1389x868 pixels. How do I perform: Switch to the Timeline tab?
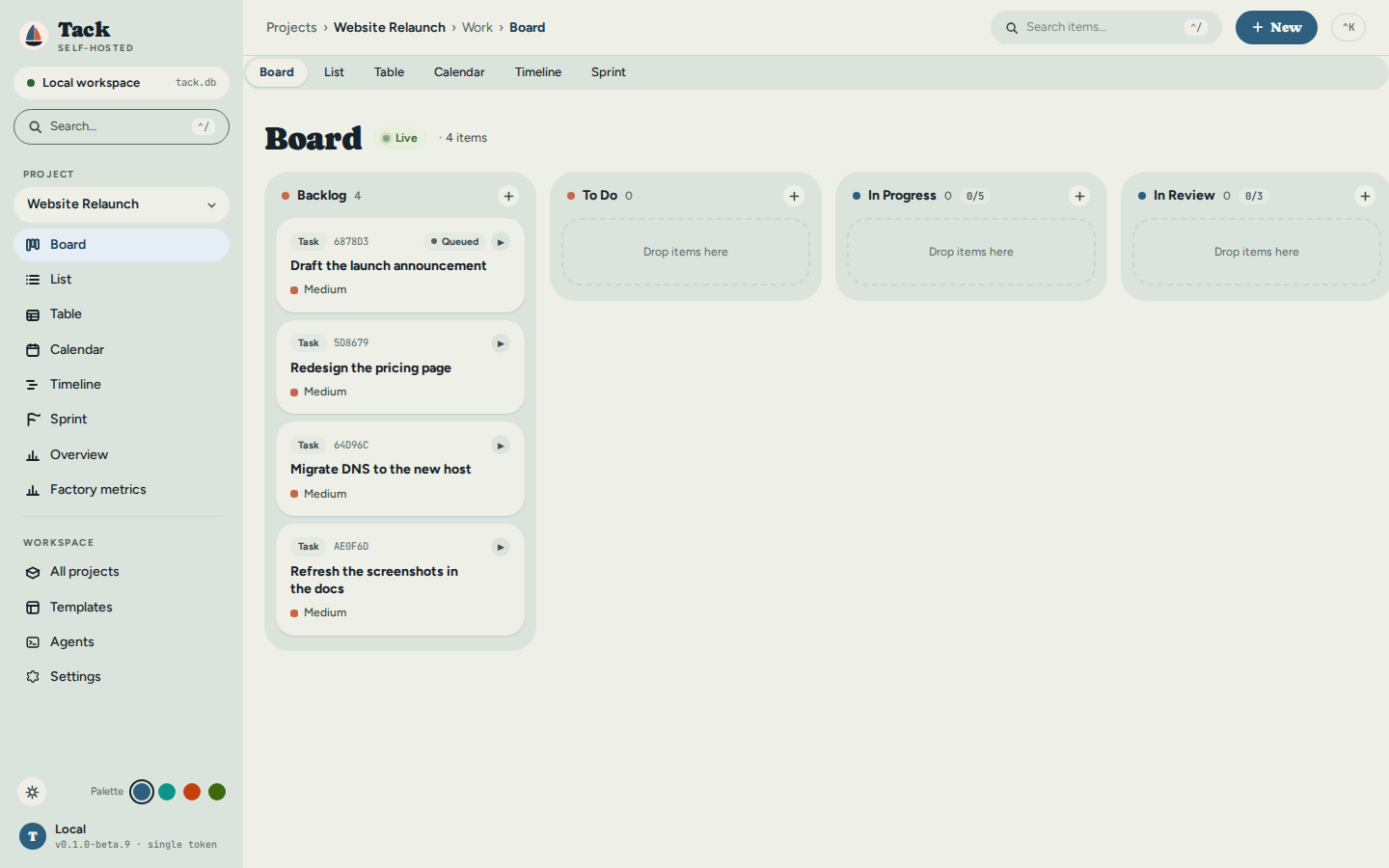pos(538,72)
